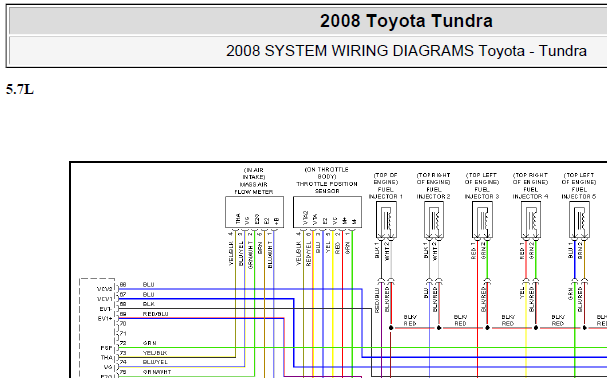This screenshot has width=607, height=378.
Task: Click pin number 71 on the ECM connector
Action: (123, 333)
